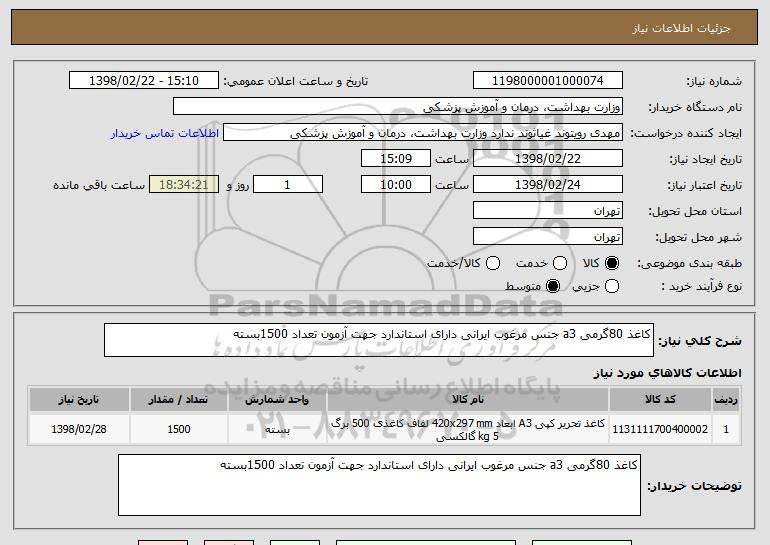Click the جزئیات اطلاعات نیاز header title
This screenshot has width=770, height=545.
click(681, 28)
